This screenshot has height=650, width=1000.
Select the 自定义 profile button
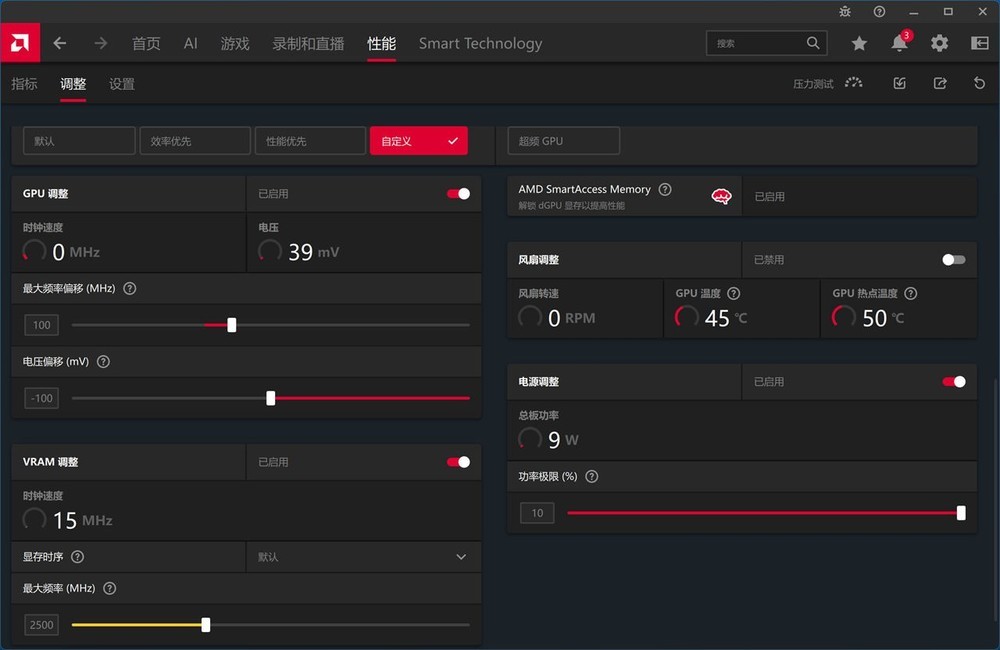(418, 141)
